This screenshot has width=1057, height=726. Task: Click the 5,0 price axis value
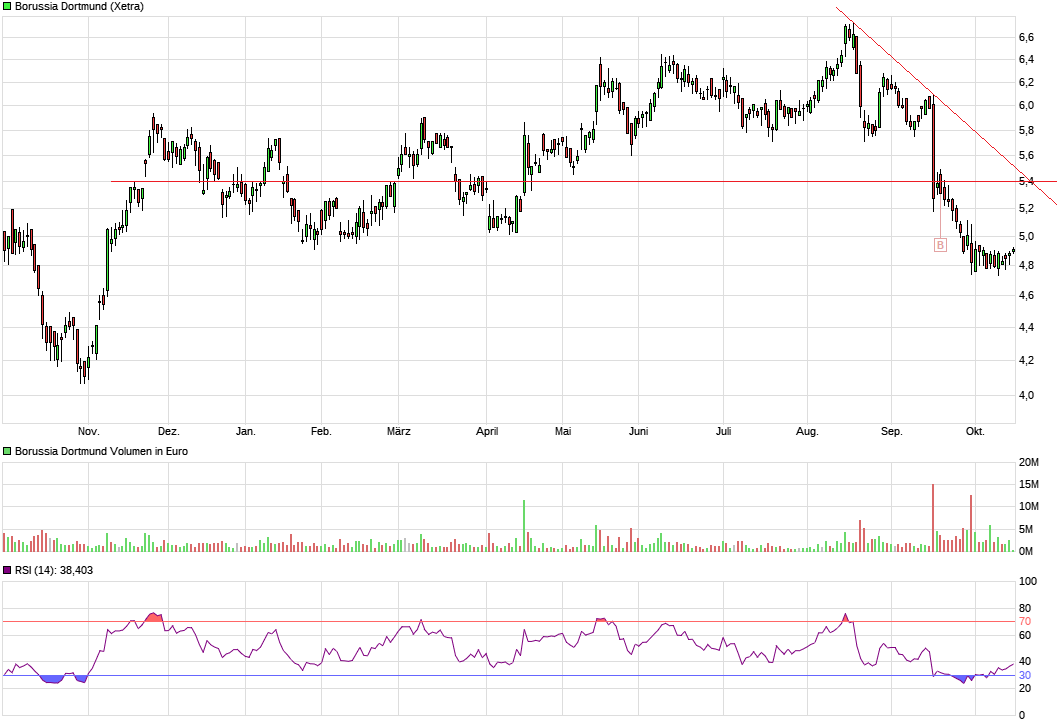pos(1026,237)
